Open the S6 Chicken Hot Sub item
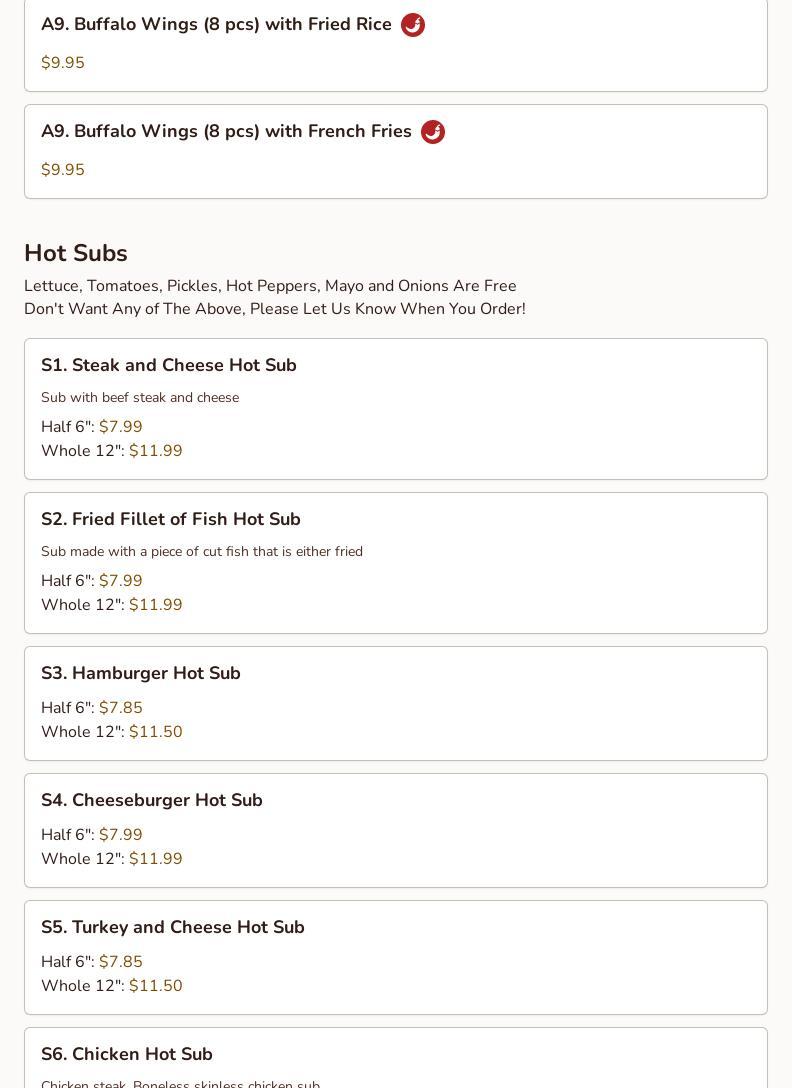The height and width of the screenshot is (1088, 792). tap(127, 1055)
